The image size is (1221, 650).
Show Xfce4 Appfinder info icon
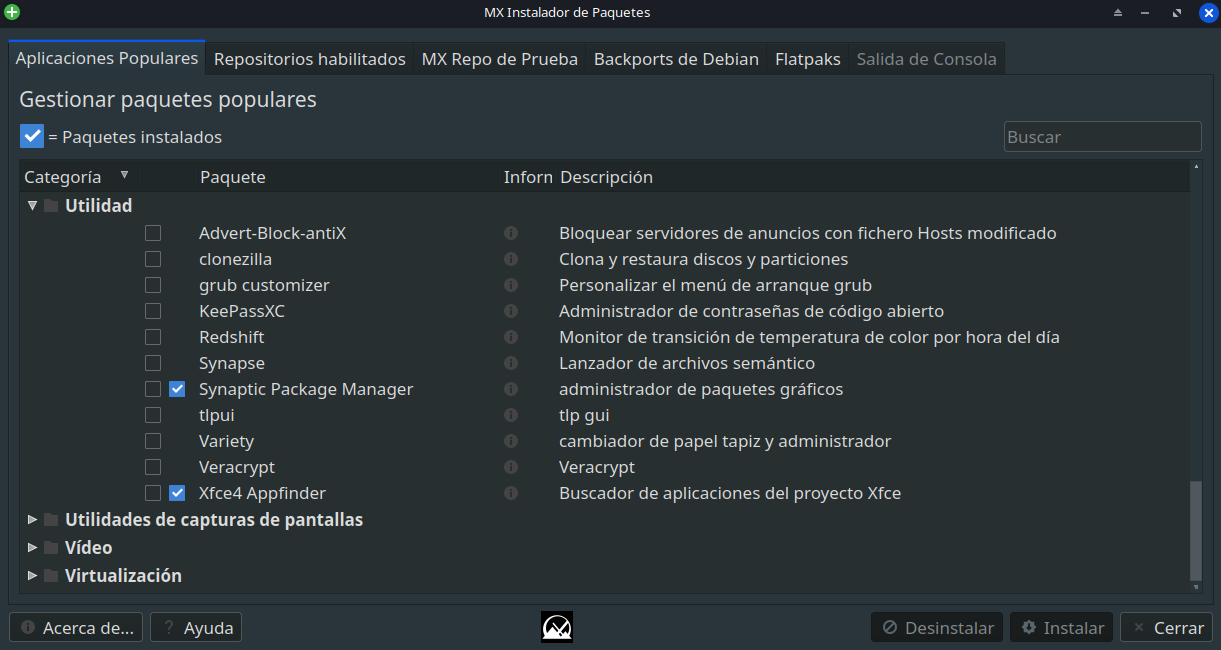[510, 493]
